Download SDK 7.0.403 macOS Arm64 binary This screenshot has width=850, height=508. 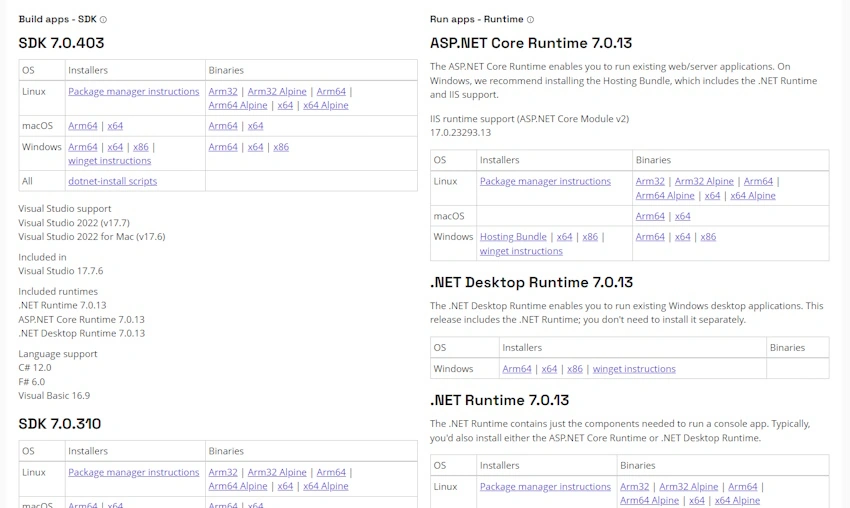click(x=223, y=126)
